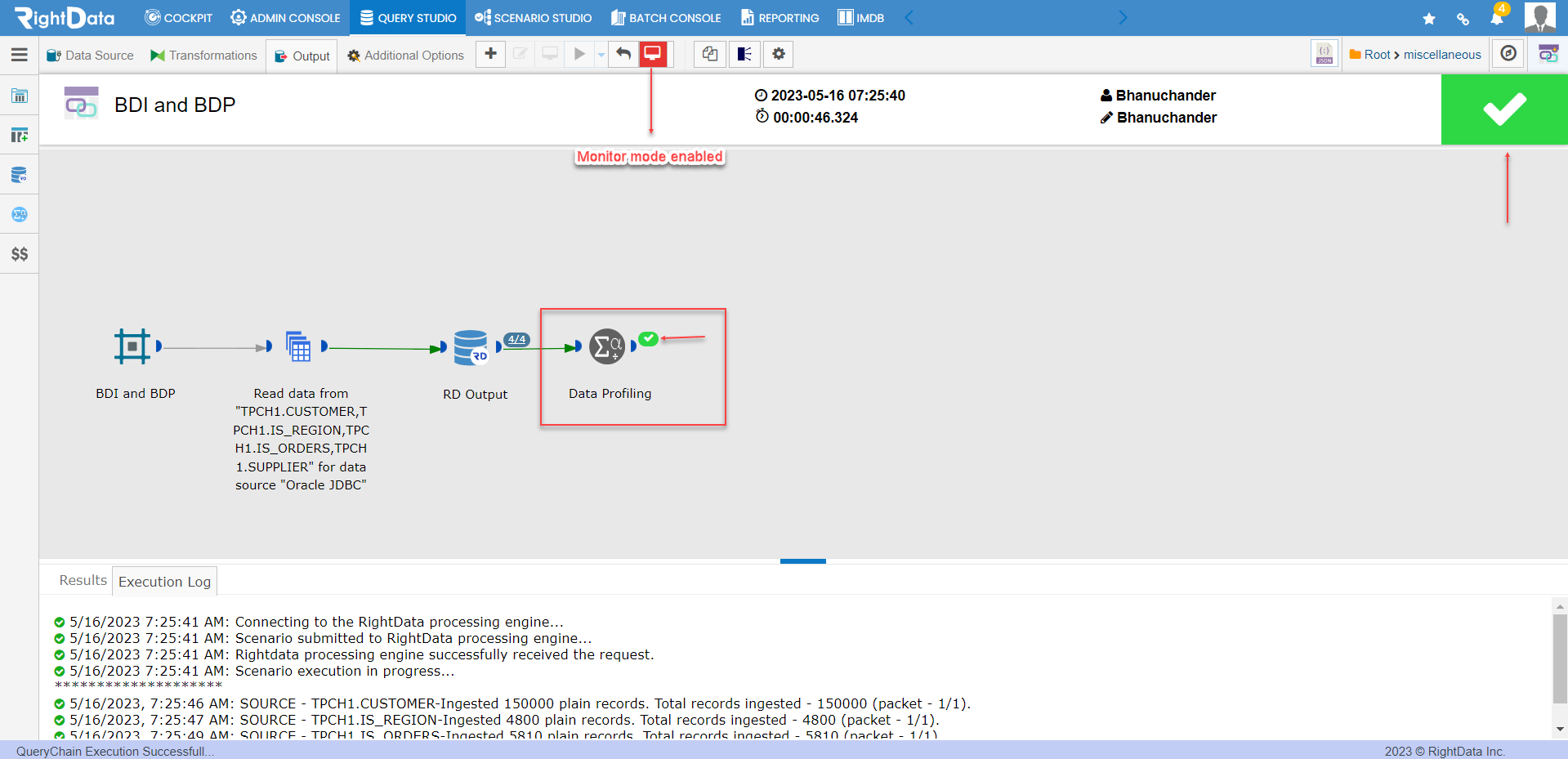The image size is (1568, 759).
Task: Select the Data Profiling sigma node icon
Action: (x=606, y=346)
